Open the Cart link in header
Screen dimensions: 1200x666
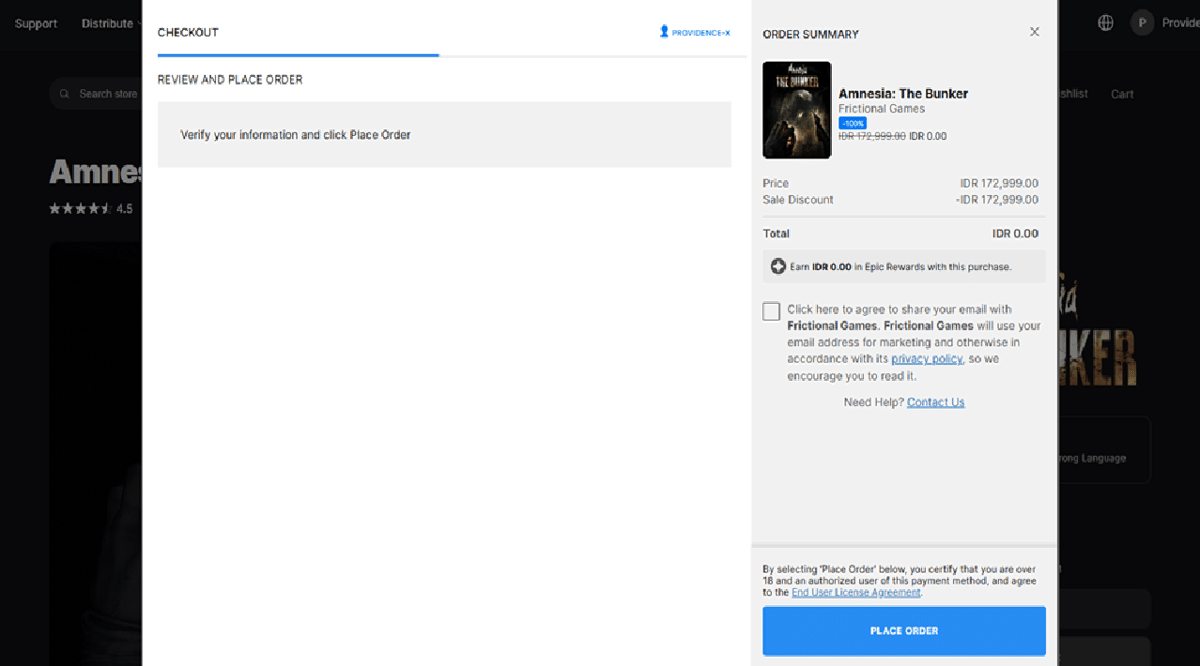tap(1122, 94)
